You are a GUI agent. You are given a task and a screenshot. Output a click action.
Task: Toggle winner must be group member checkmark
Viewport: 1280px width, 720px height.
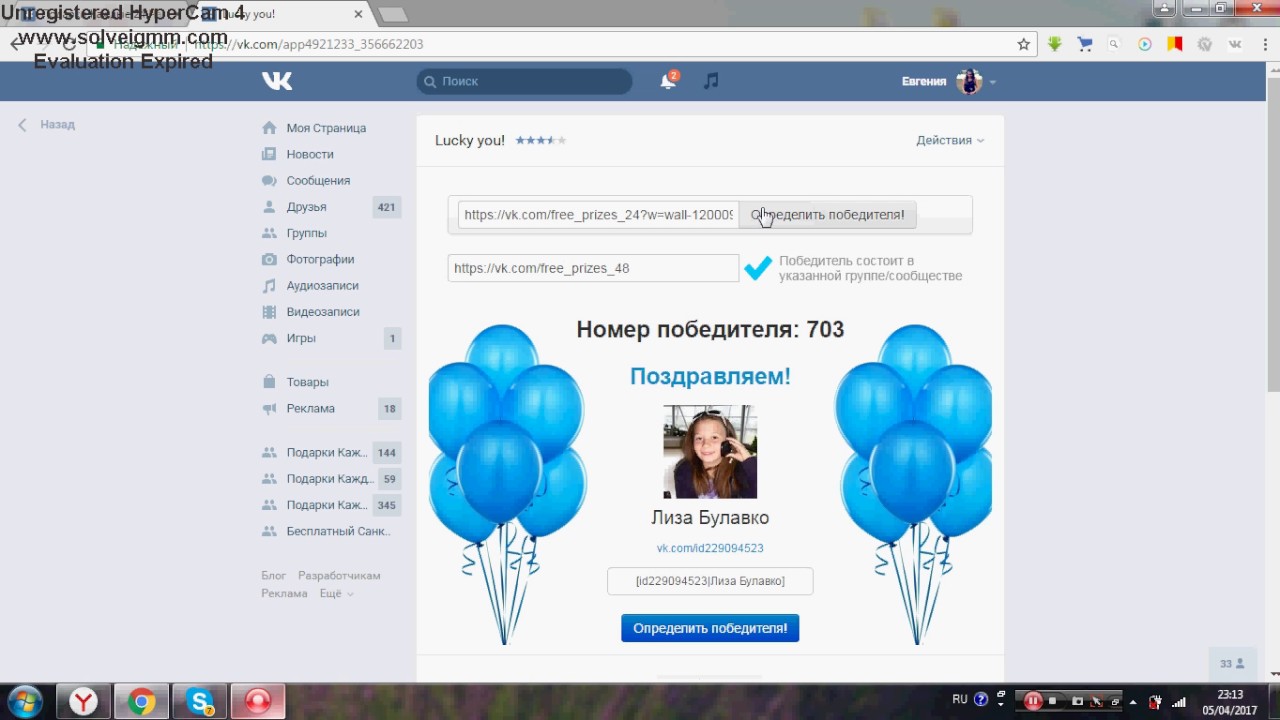click(x=758, y=268)
